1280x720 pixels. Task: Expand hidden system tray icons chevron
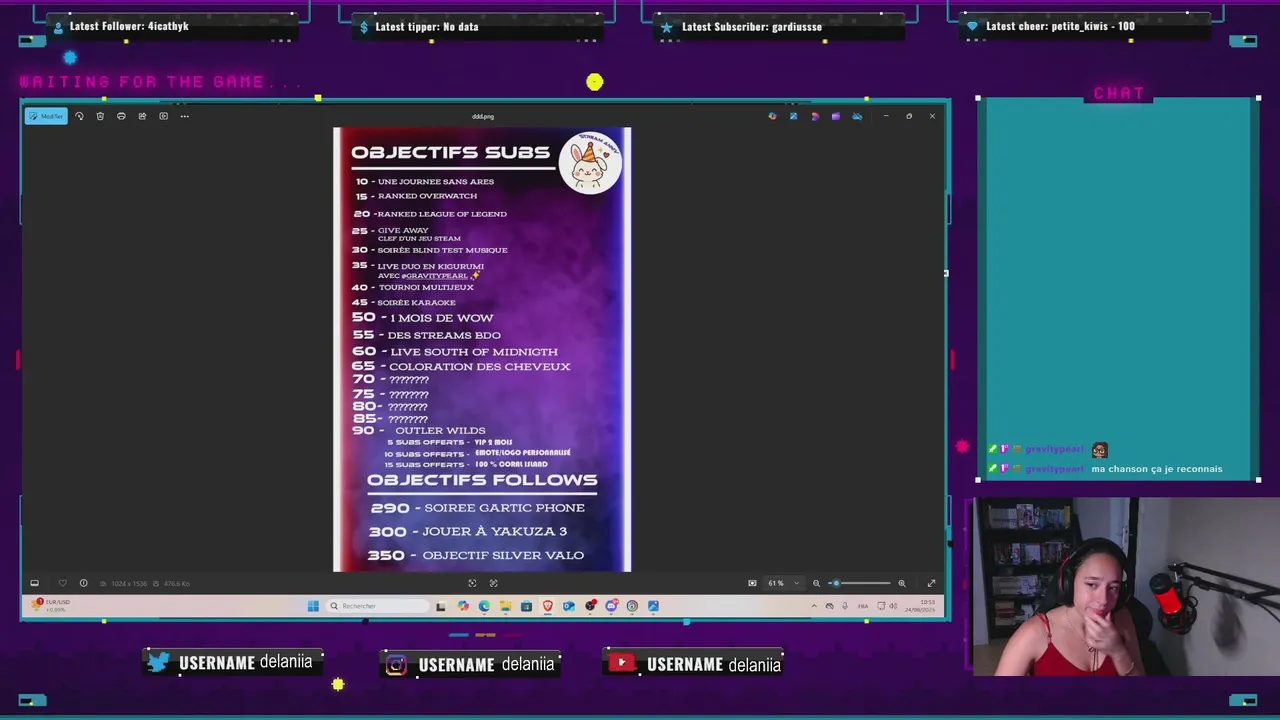tap(813, 605)
